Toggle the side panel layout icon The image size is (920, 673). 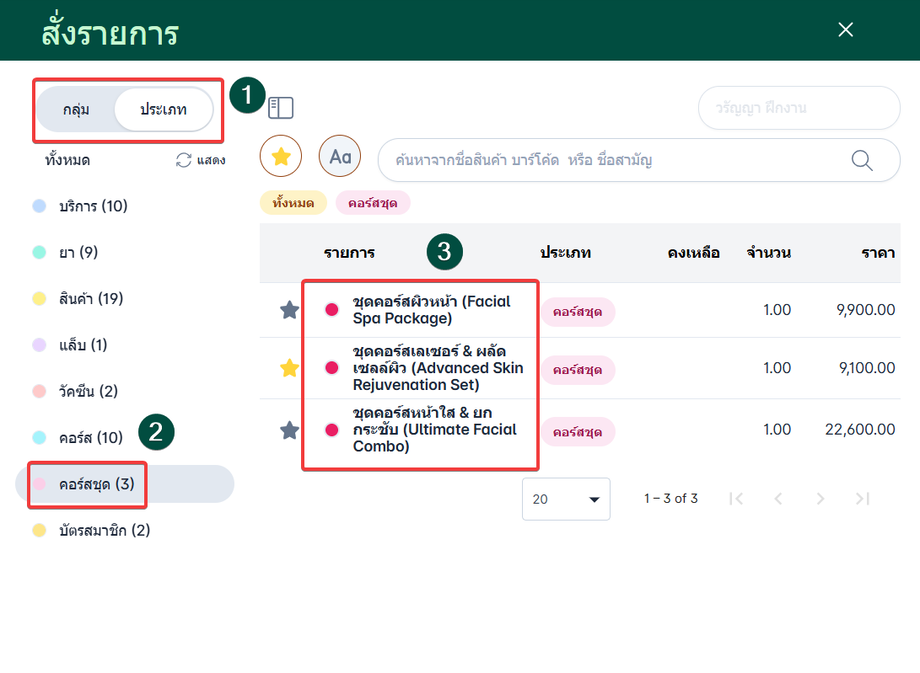coord(280,108)
